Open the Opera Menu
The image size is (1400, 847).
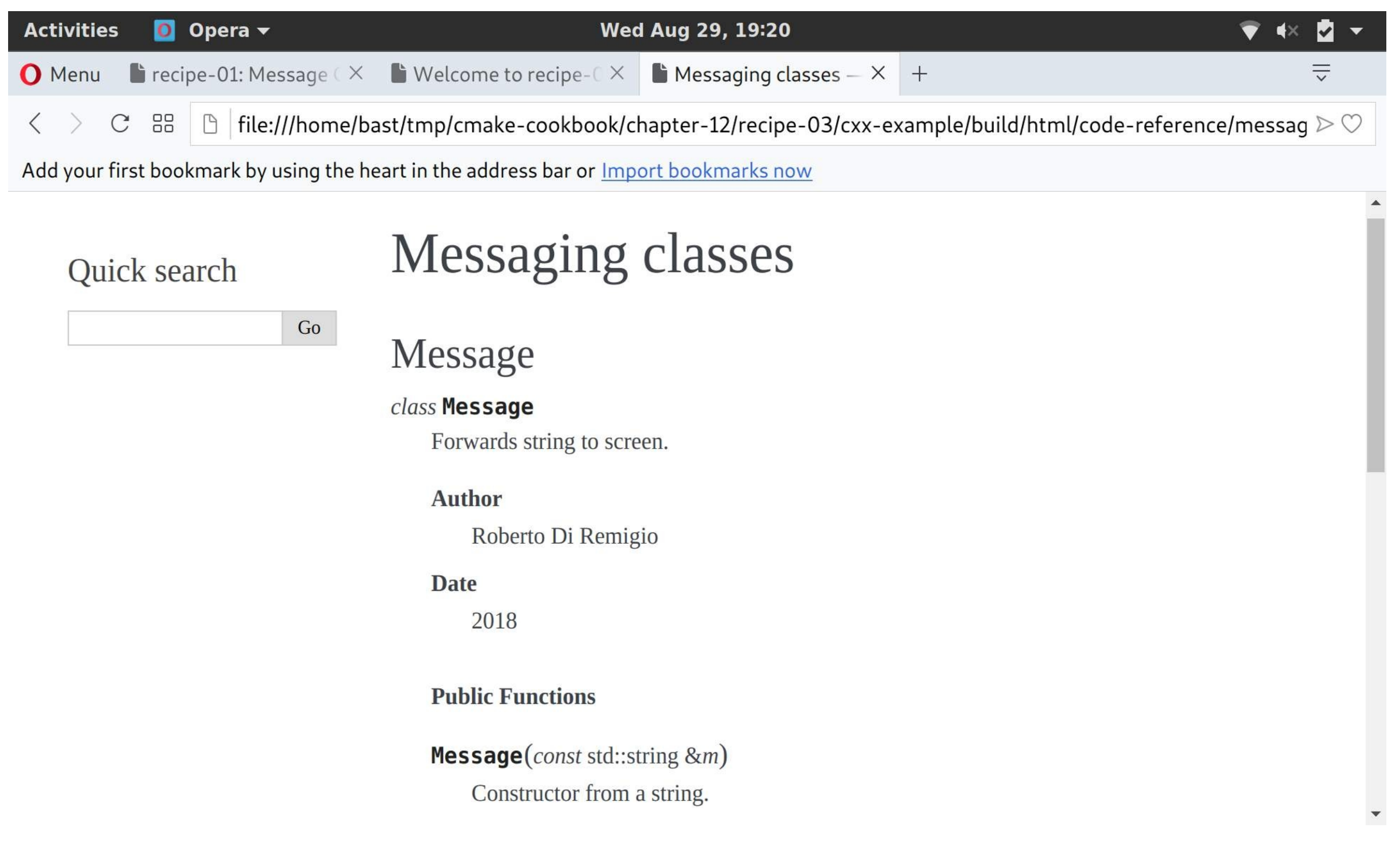[x=60, y=74]
